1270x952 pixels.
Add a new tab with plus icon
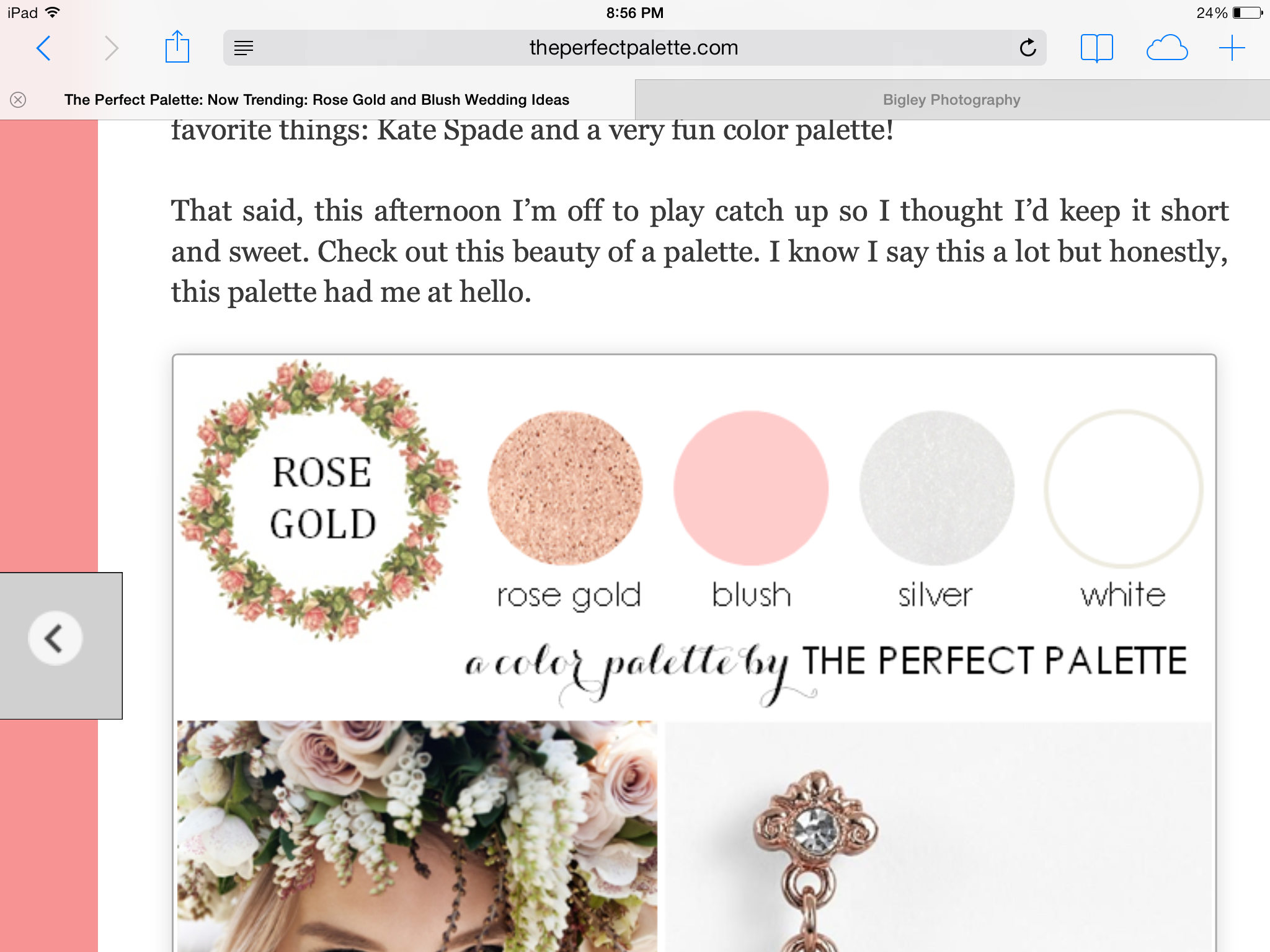(1232, 48)
